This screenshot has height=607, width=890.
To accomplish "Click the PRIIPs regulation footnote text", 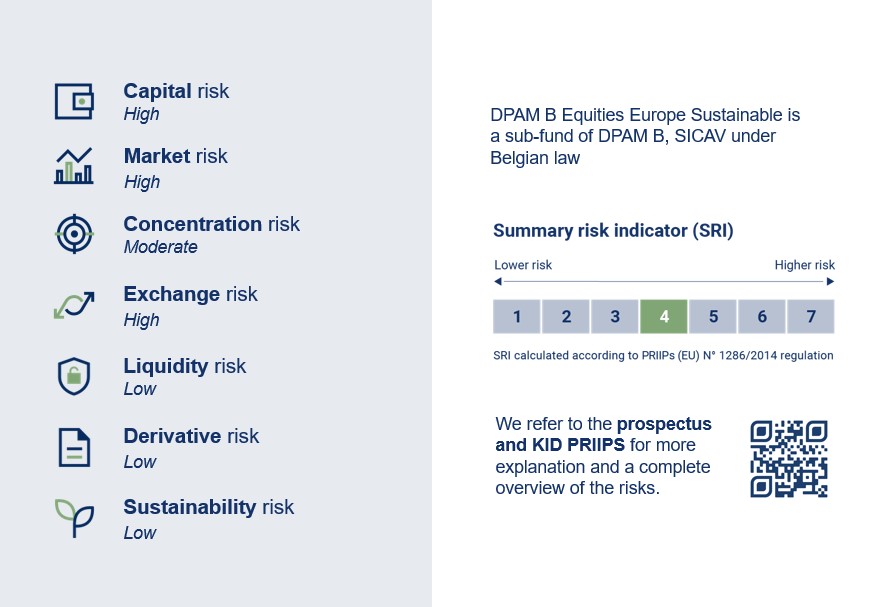I will tap(663, 355).
